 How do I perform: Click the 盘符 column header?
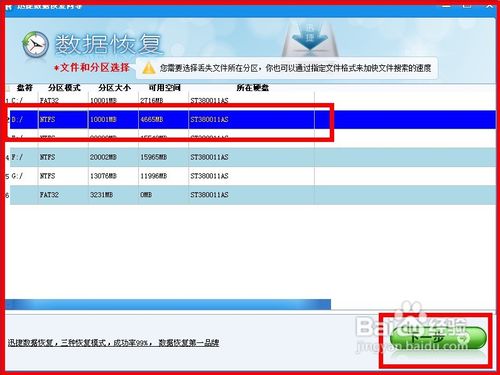[x=24, y=88]
